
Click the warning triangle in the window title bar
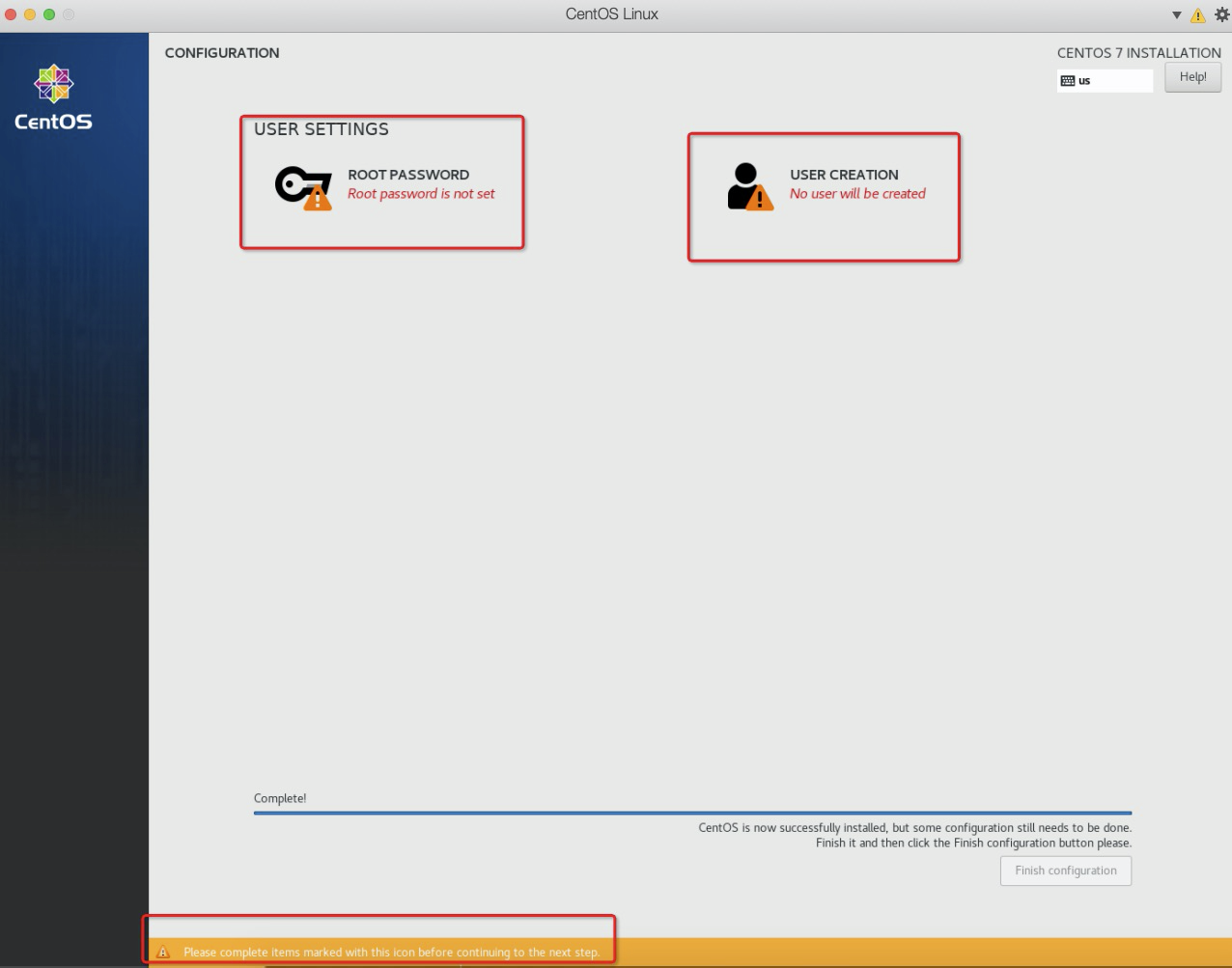1198,15
